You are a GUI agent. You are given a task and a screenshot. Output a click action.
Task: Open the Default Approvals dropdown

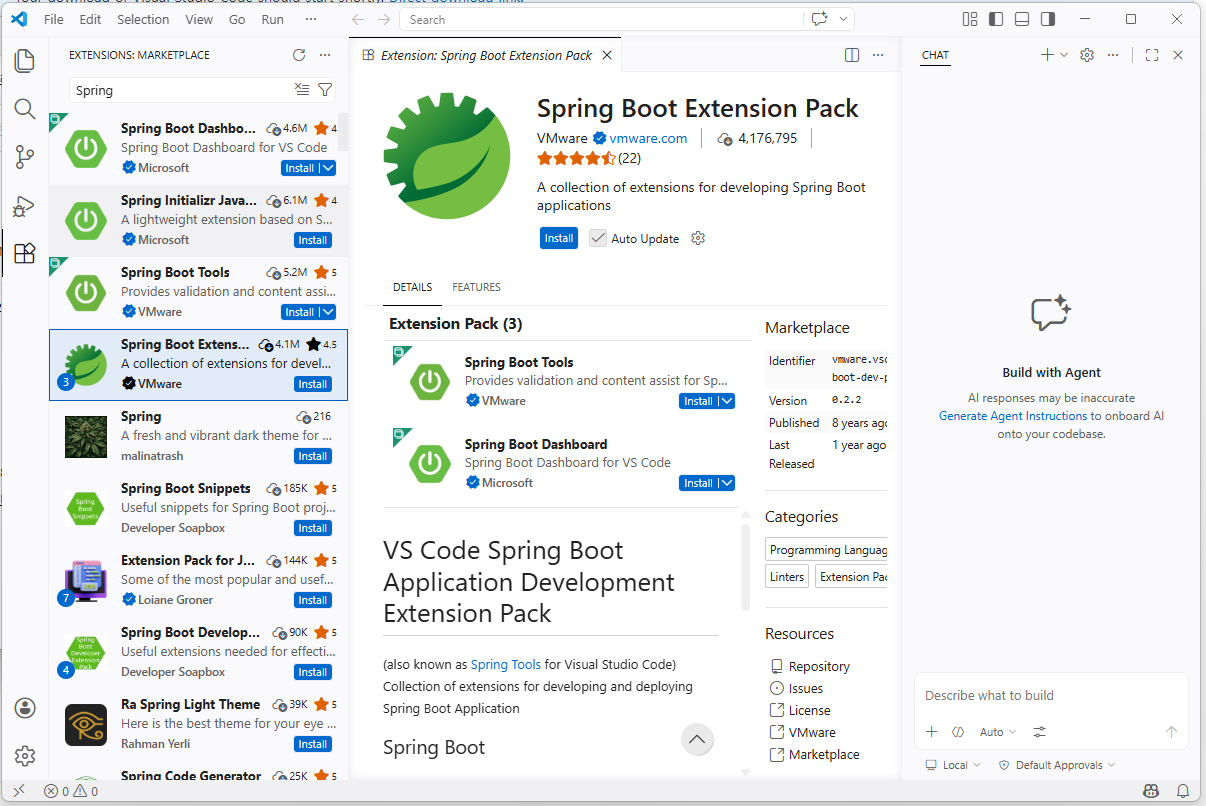pyautogui.click(x=1057, y=765)
